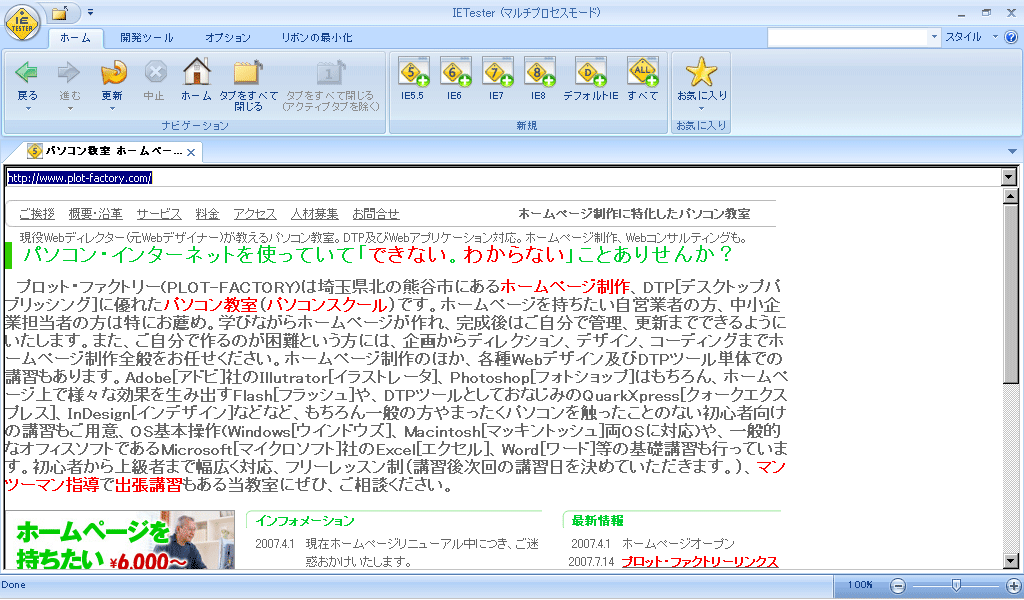
Task: Follow the 概要・沿革 link
Action: [x=95, y=213]
